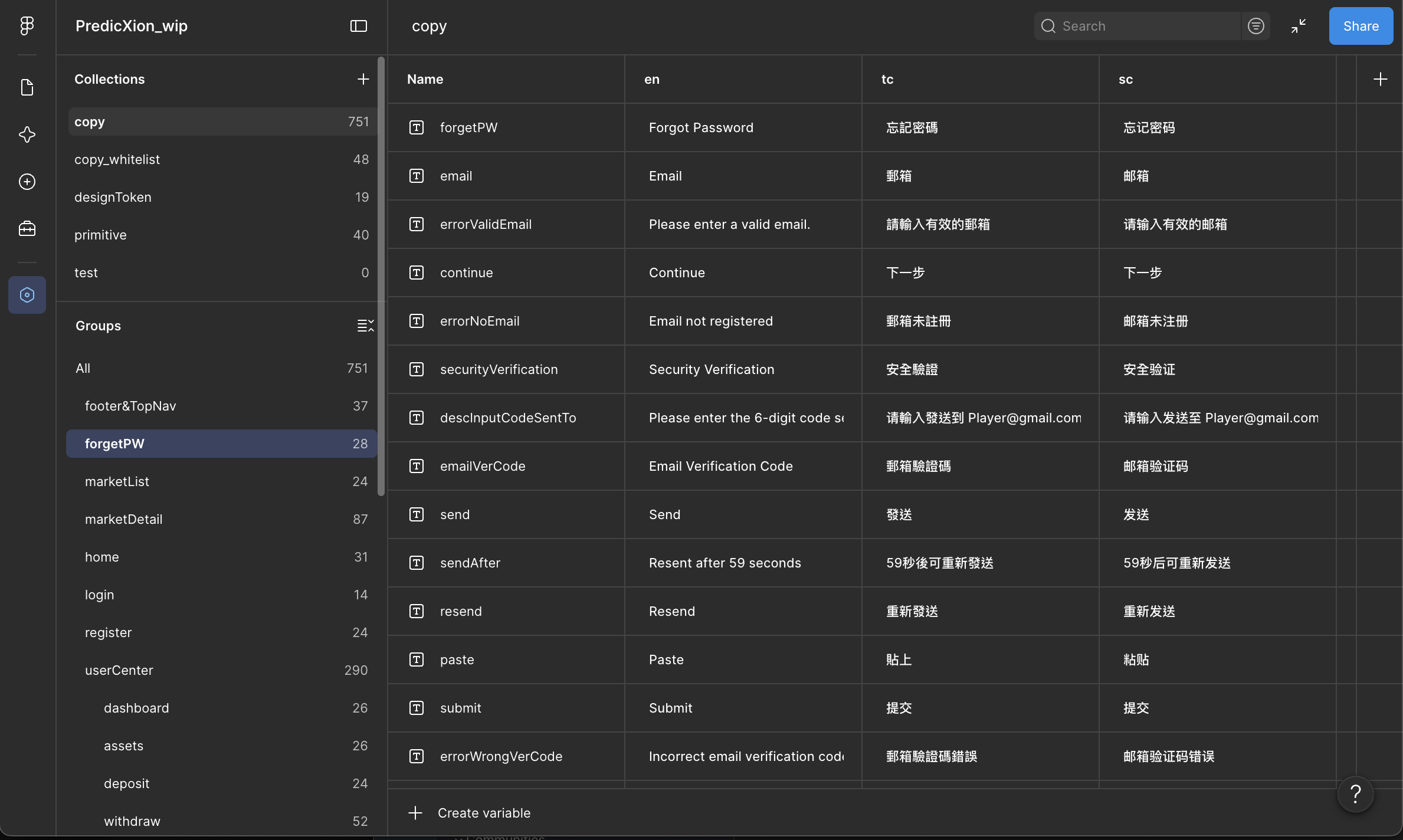Open the toolbox resources icon
This screenshot has height=840, width=1403.
(27, 229)
